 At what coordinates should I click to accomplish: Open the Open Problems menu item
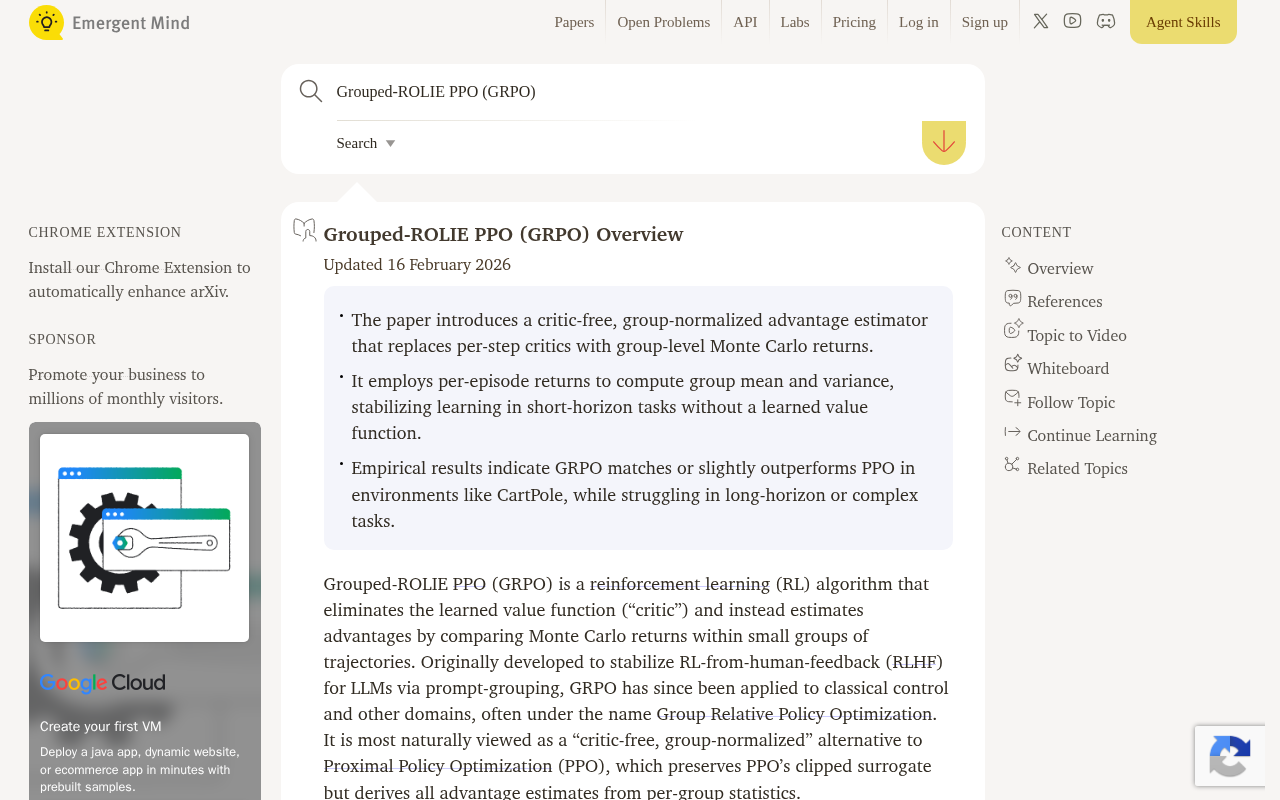[x=664, y=22]
